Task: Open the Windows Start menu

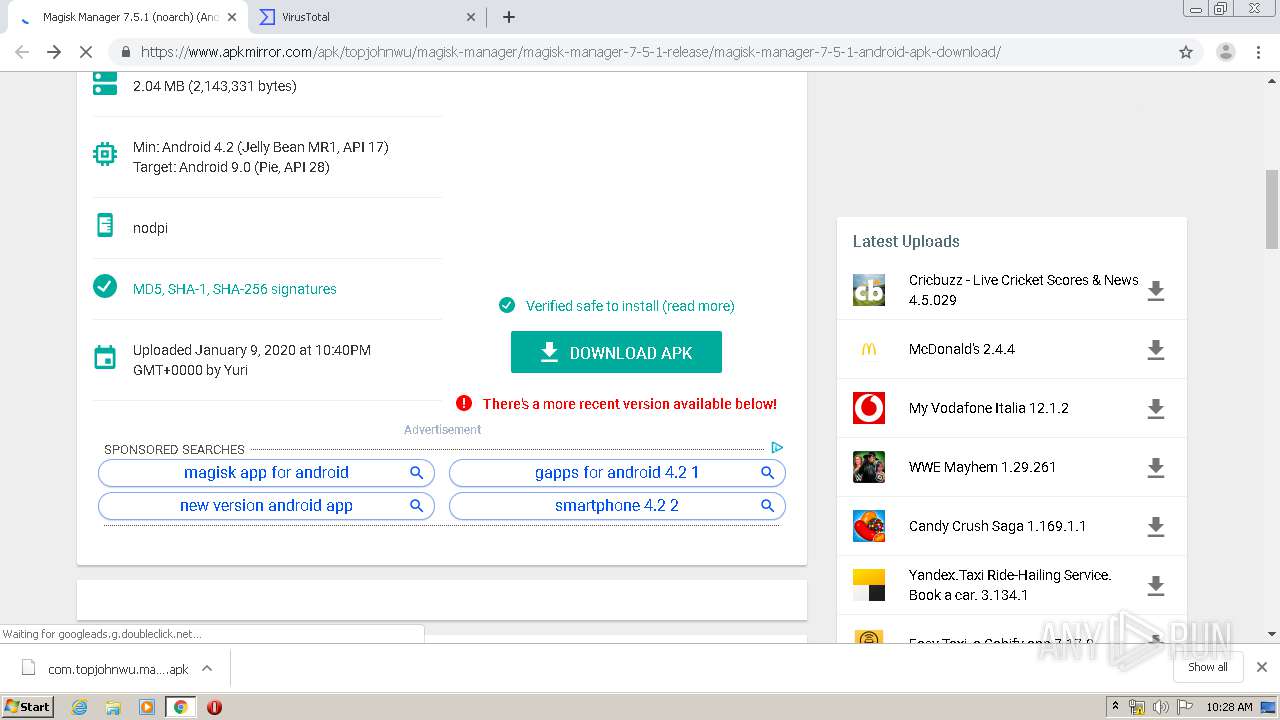Action: click(x=28, y=707)
